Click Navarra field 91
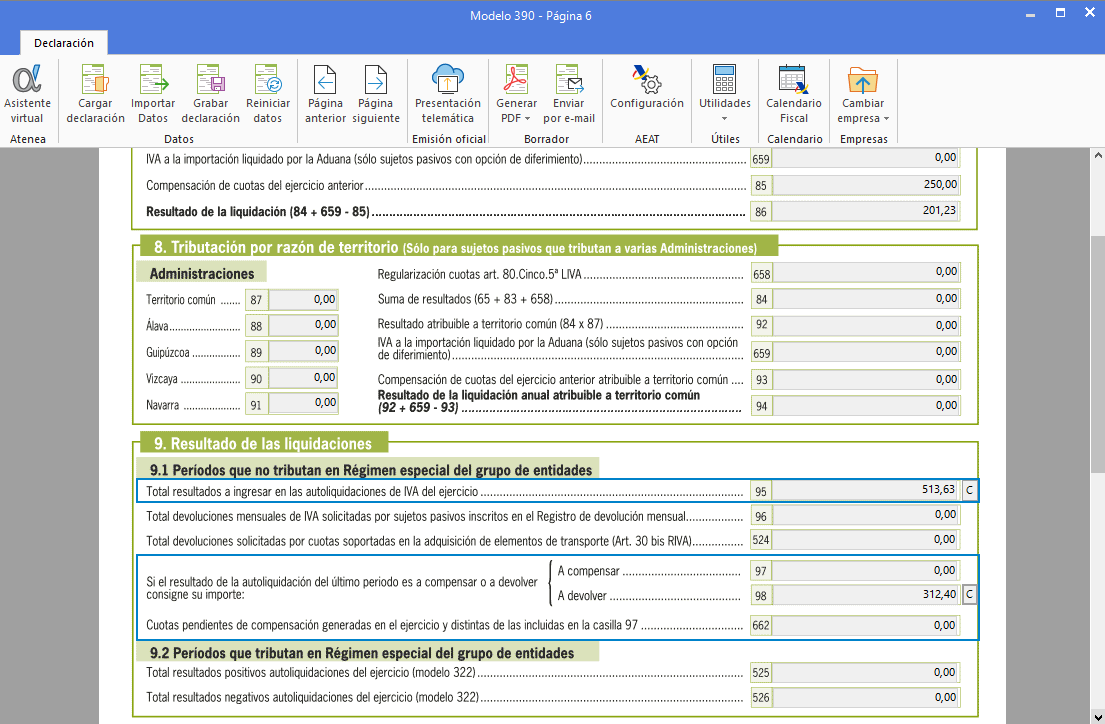This screenshot has width=1105, height=724. [303, 403]
